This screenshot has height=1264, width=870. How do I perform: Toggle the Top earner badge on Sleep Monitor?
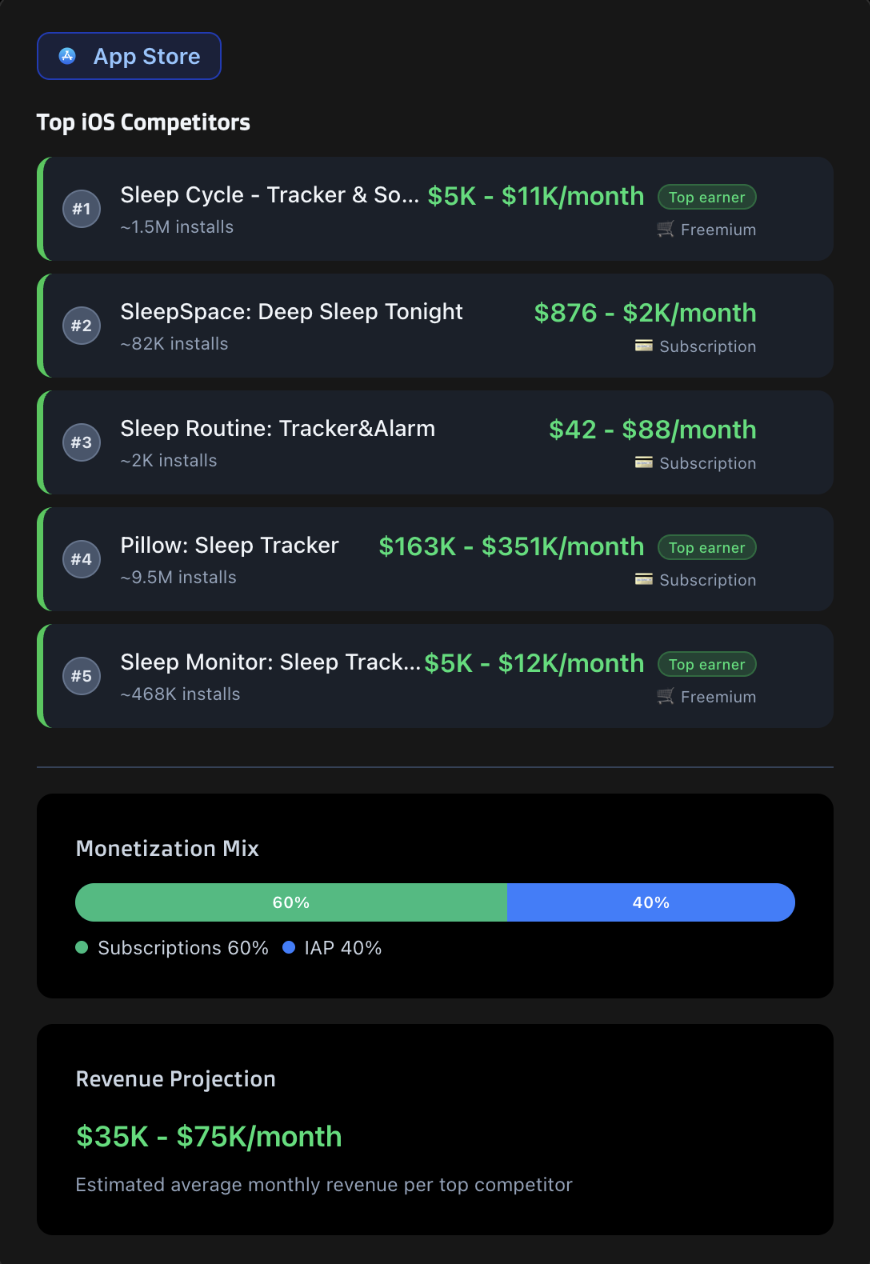(706, 663)
